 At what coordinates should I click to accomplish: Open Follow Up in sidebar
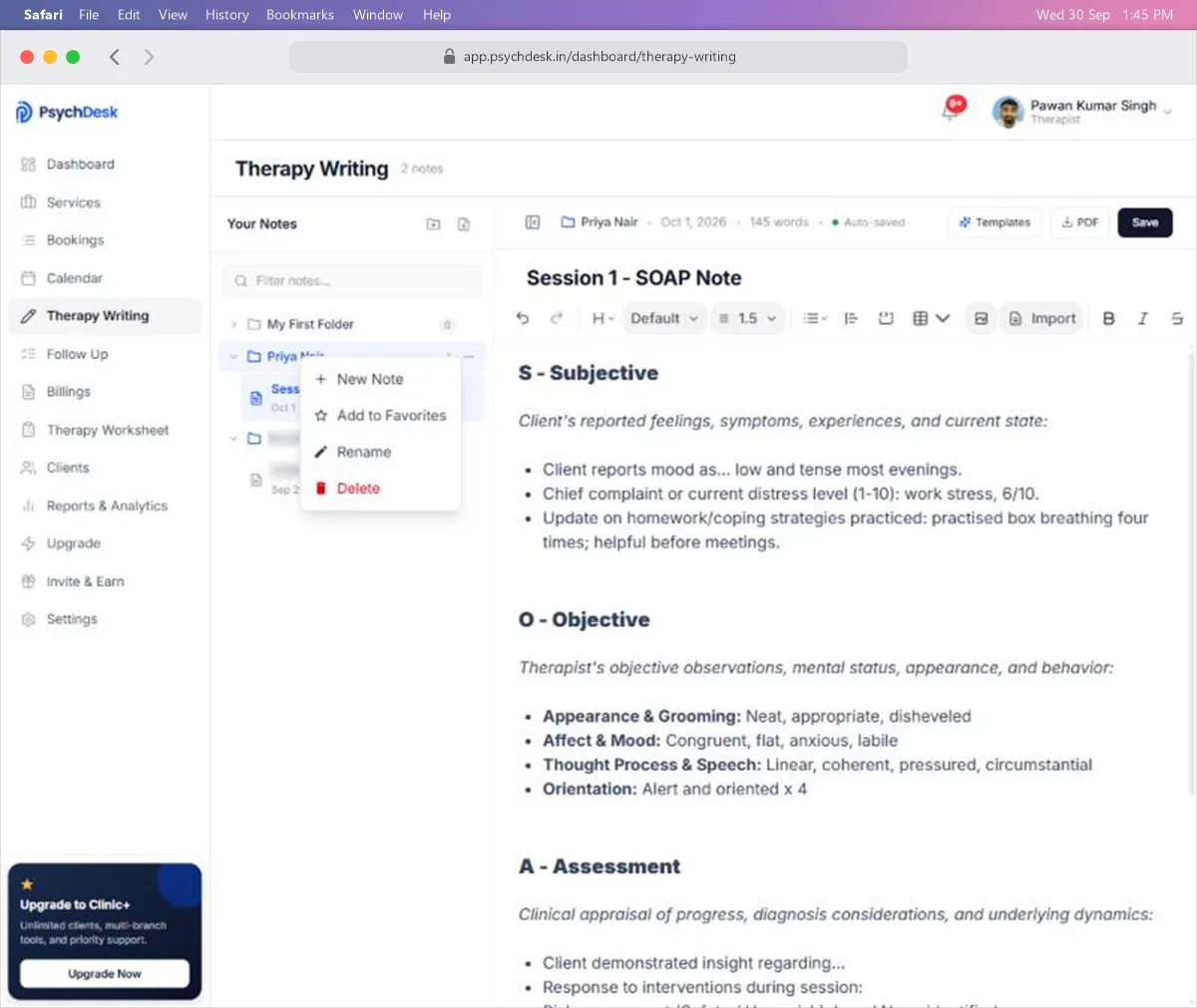106,354
